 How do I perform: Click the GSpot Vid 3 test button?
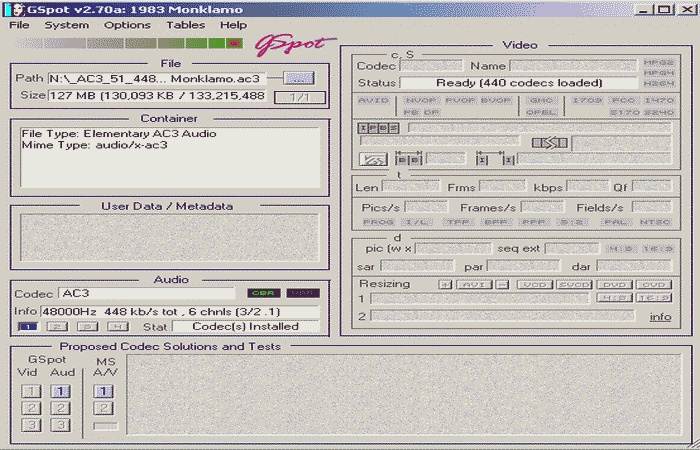tap(33, 425)
